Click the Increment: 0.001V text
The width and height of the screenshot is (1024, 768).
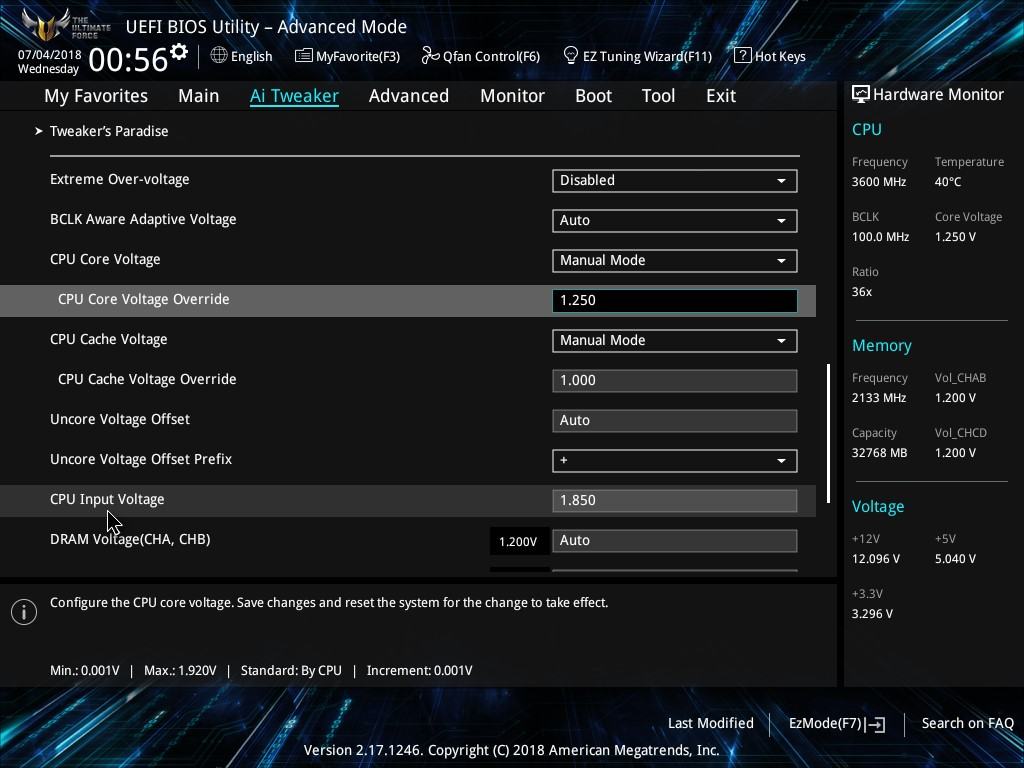tap(419, 671)
